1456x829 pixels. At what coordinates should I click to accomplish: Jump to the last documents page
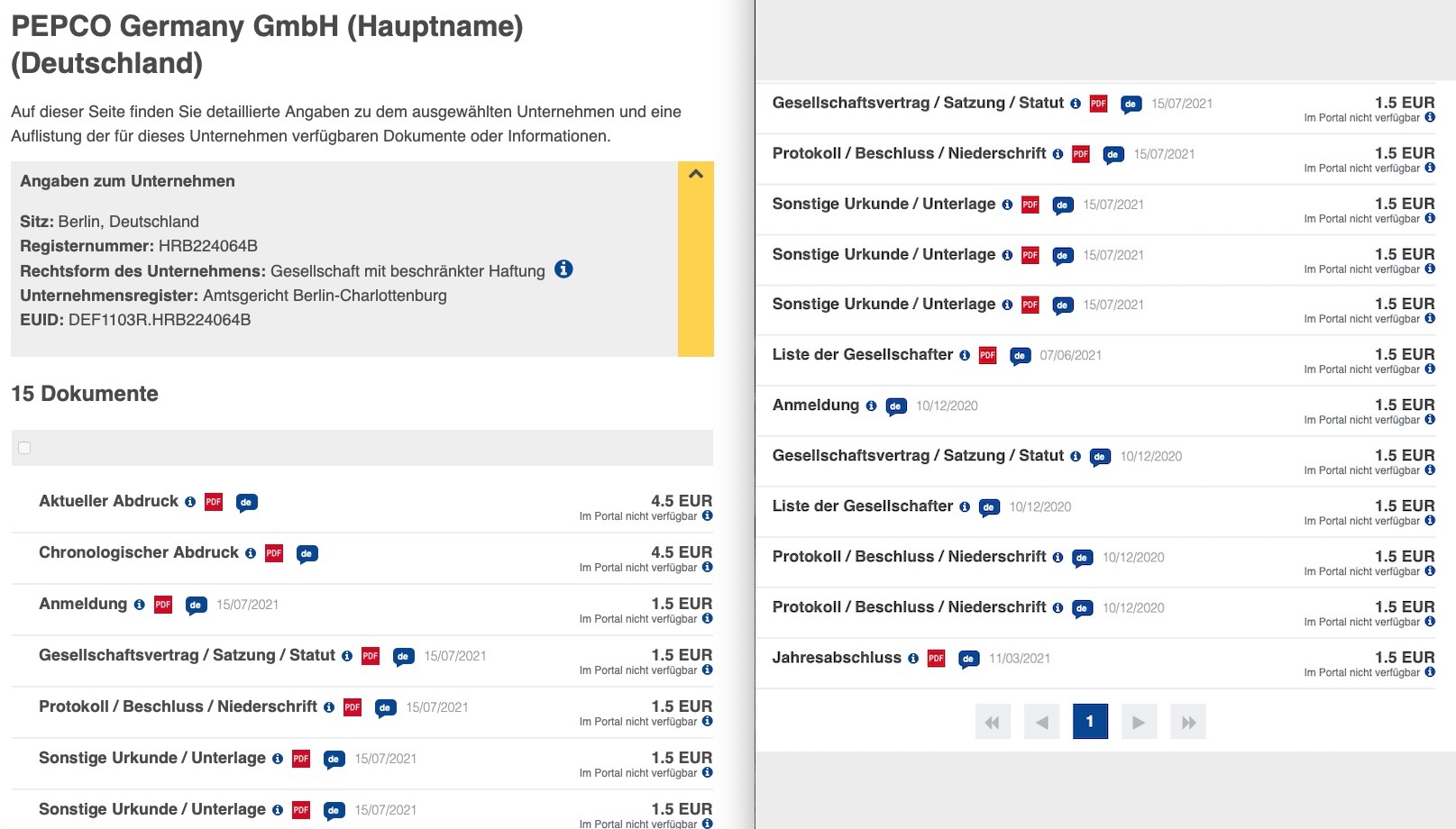point(1188,722)
